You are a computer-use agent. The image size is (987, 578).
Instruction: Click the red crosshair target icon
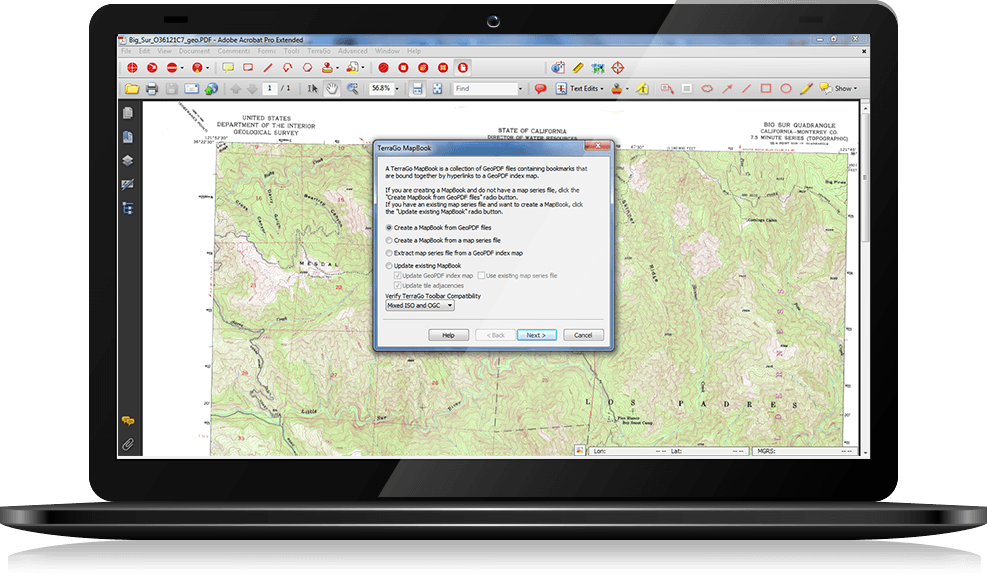pyautogui.click(x=619, y=68)
